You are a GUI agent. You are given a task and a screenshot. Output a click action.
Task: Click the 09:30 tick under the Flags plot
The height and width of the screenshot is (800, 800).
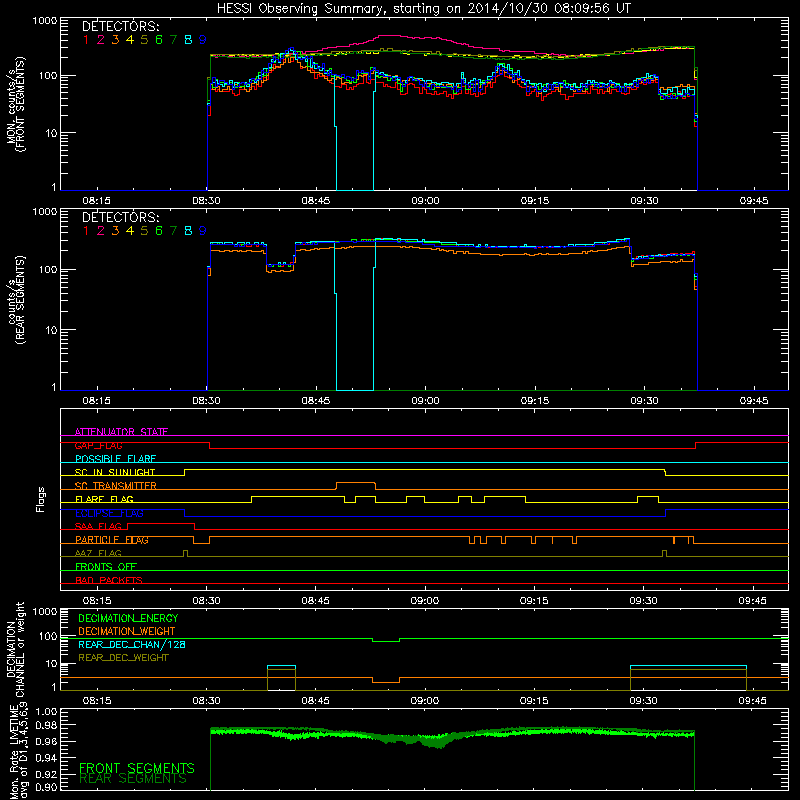(644, 601)
